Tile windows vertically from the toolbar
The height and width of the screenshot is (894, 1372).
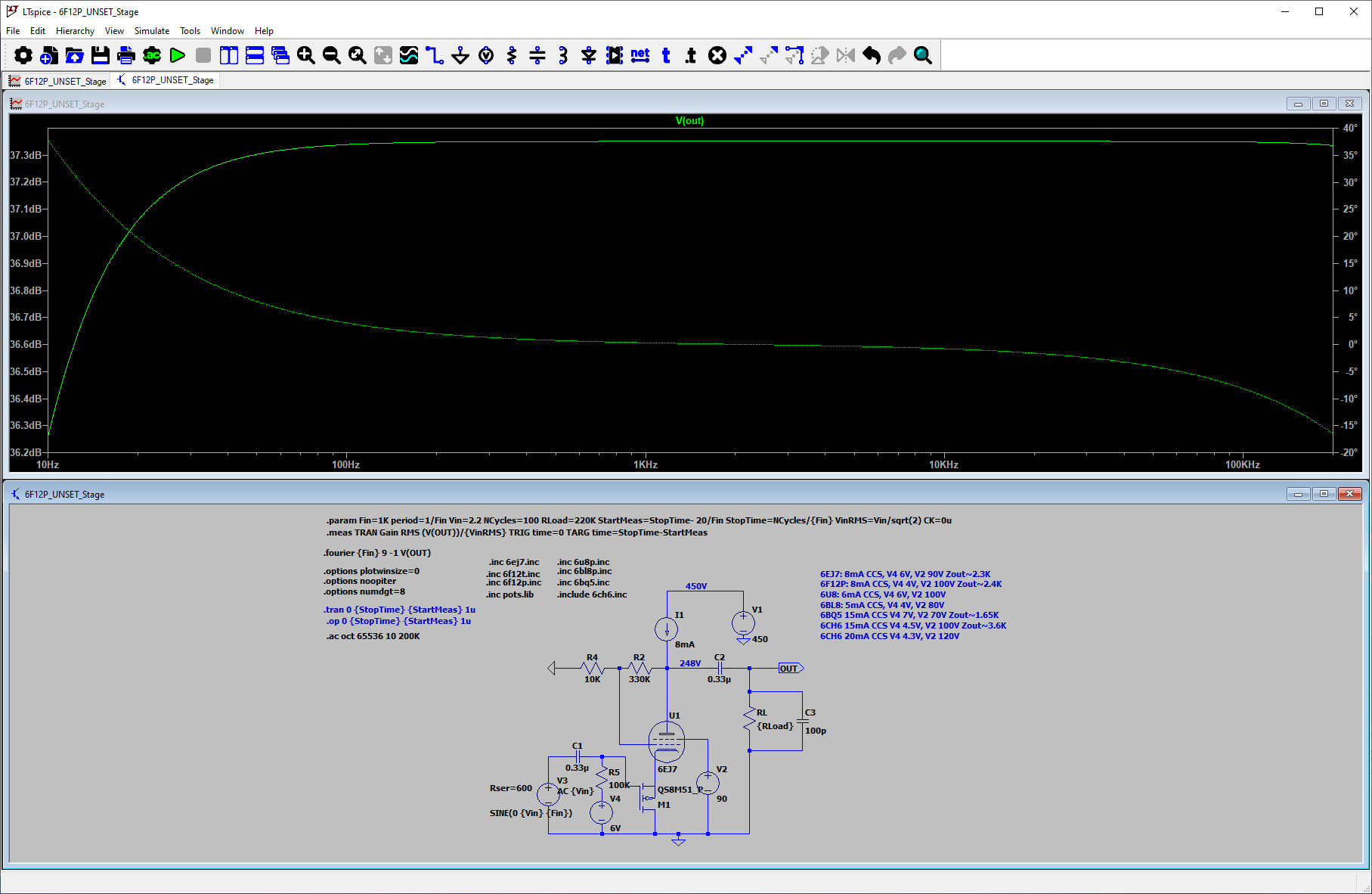point(229,55)
